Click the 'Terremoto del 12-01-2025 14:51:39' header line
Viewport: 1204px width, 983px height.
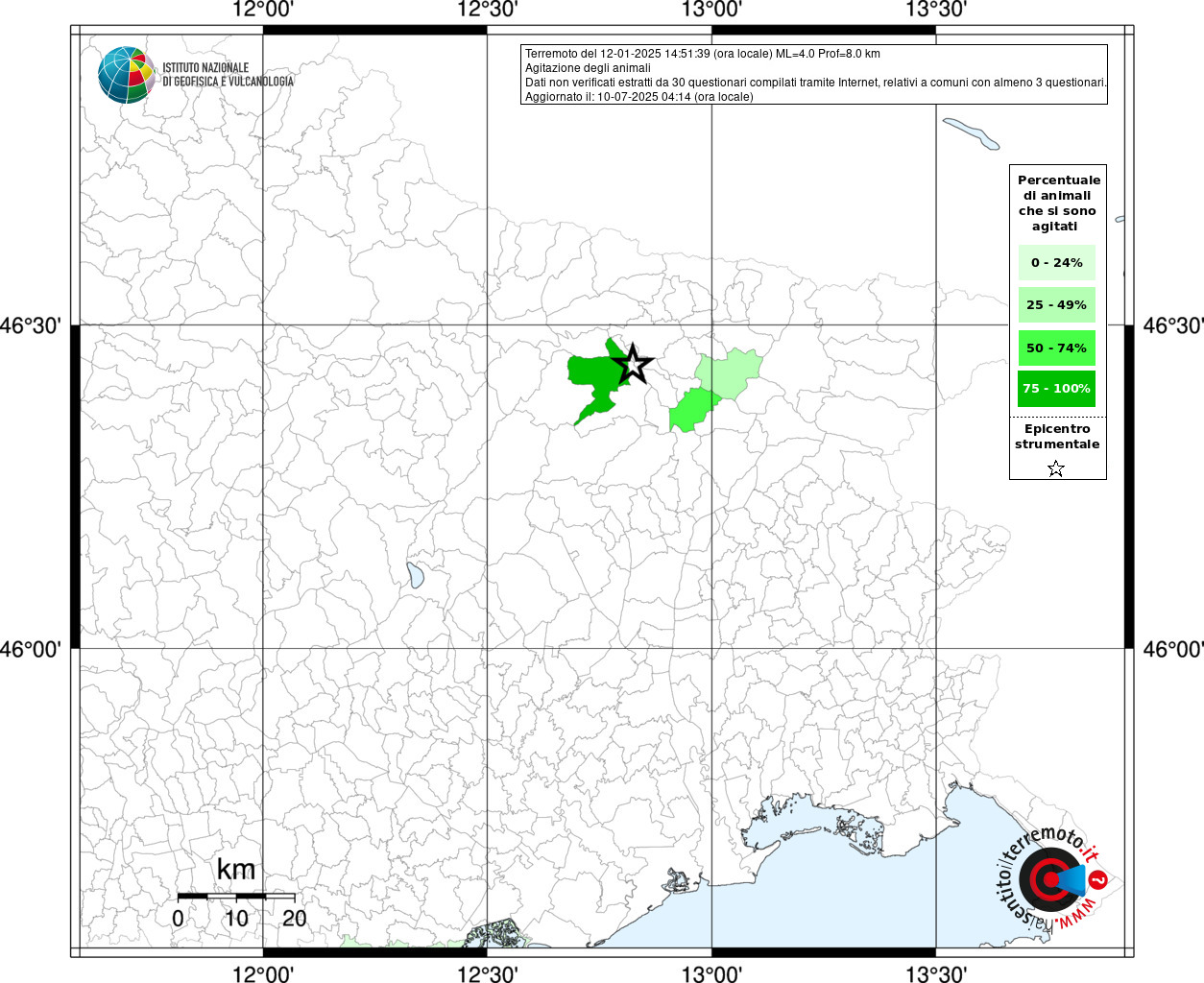(x=703, y=54)
